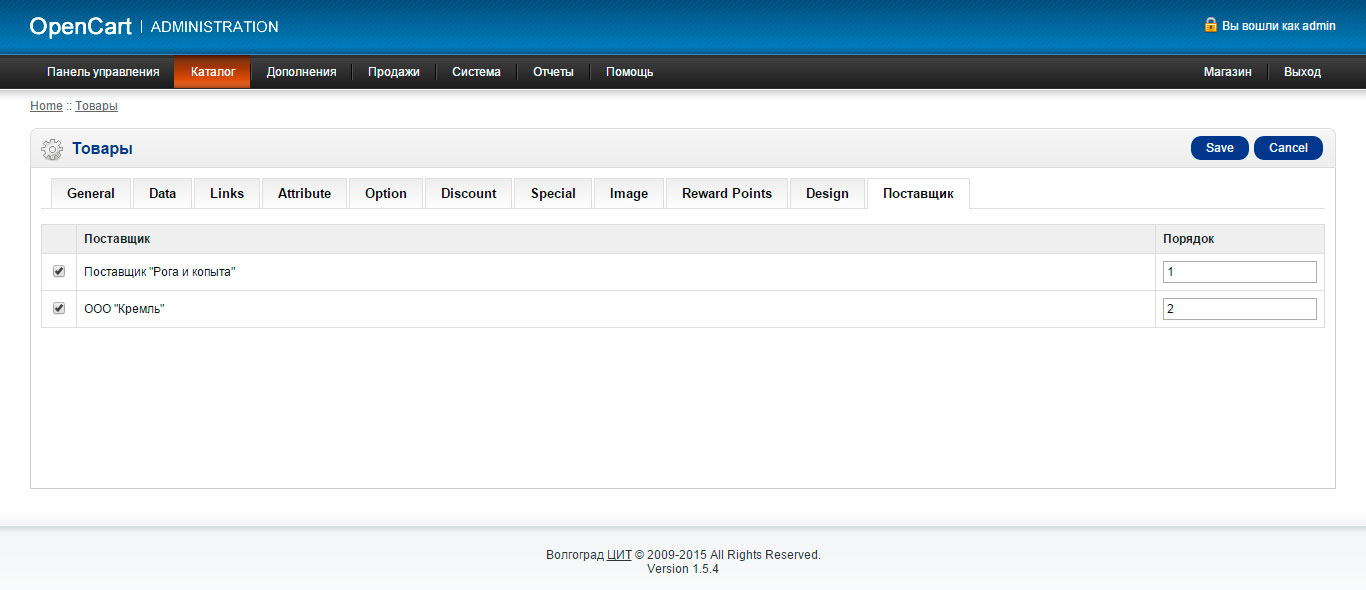Uncheck the Поставщик "Рога и копыта" checkbox
Viewport: 1366px width, 590px height.
[x=59, y=271]
